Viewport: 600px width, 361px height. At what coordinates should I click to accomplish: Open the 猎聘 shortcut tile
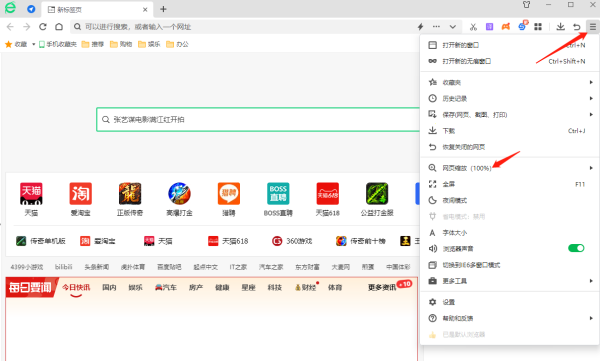(x=229, y=199)
